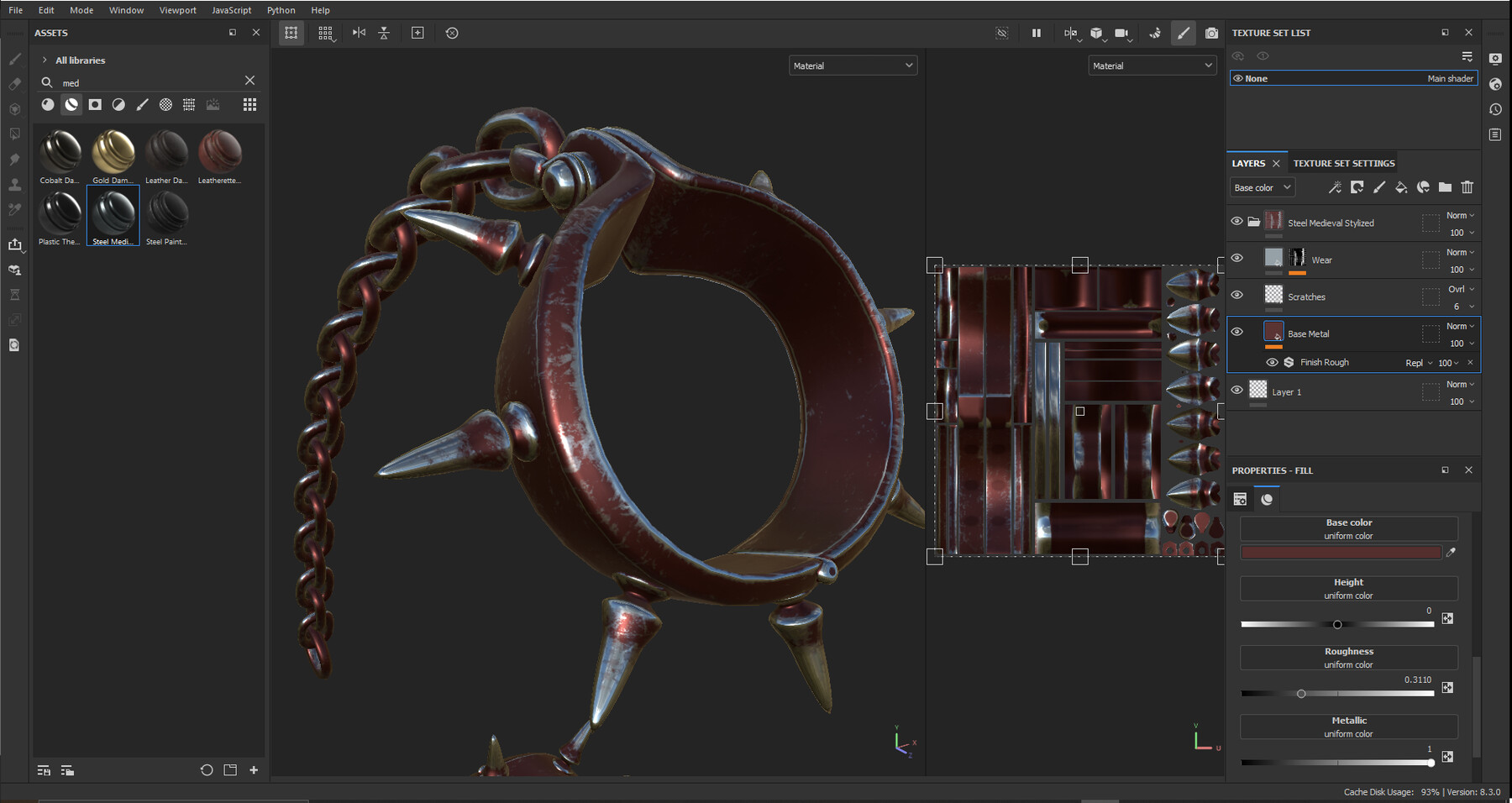The image size is (1512, 803).
Task: Open the Base color channel dropdown
Action: click(x=1262, y=187)
